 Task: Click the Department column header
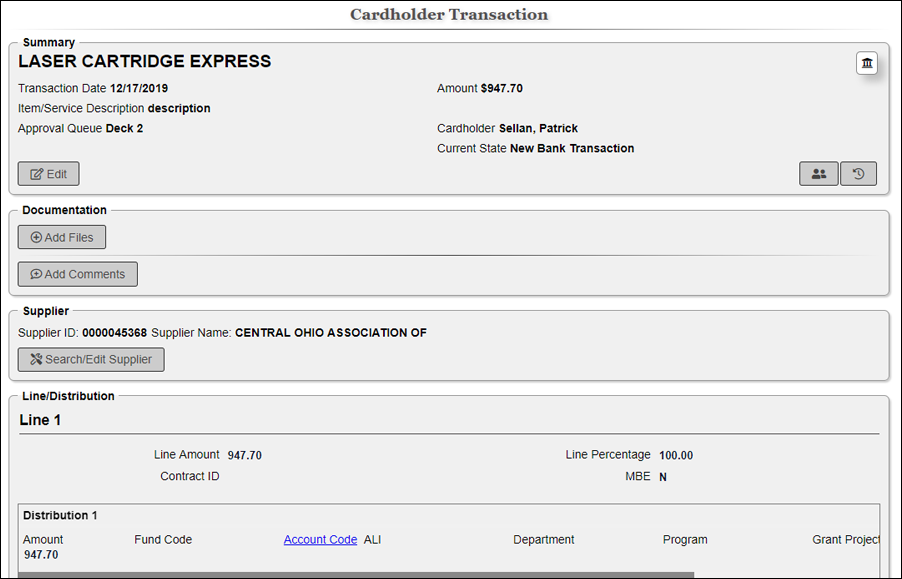coord(544,539)
